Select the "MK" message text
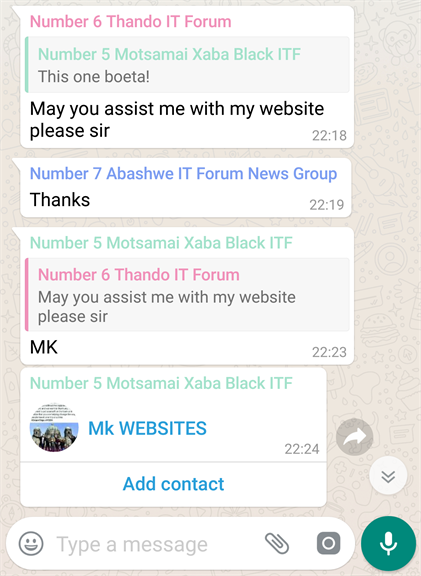This screenshot has height=576, width=421. (44, 347)
